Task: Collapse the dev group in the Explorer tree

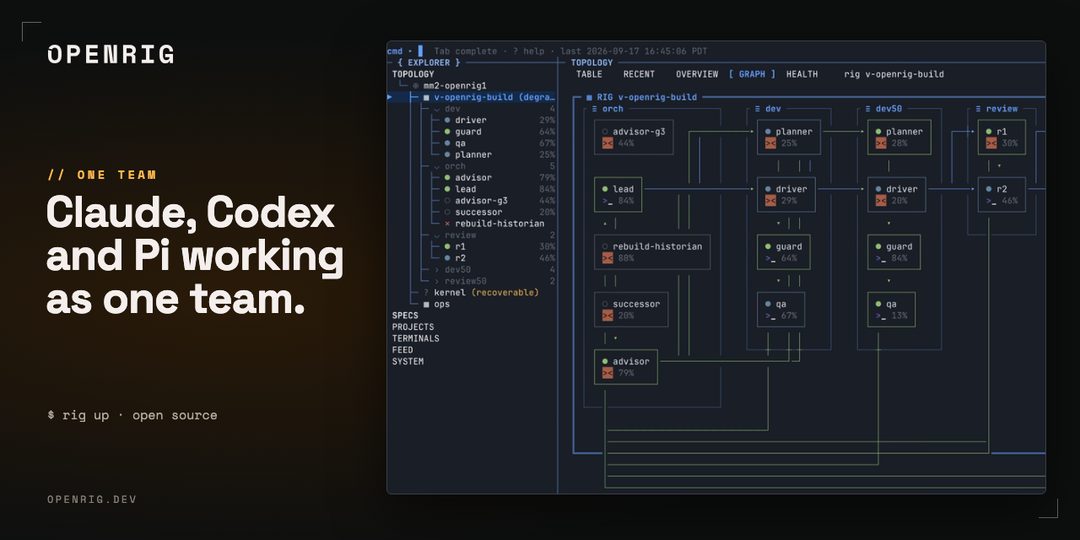Action: click(437, 109)
